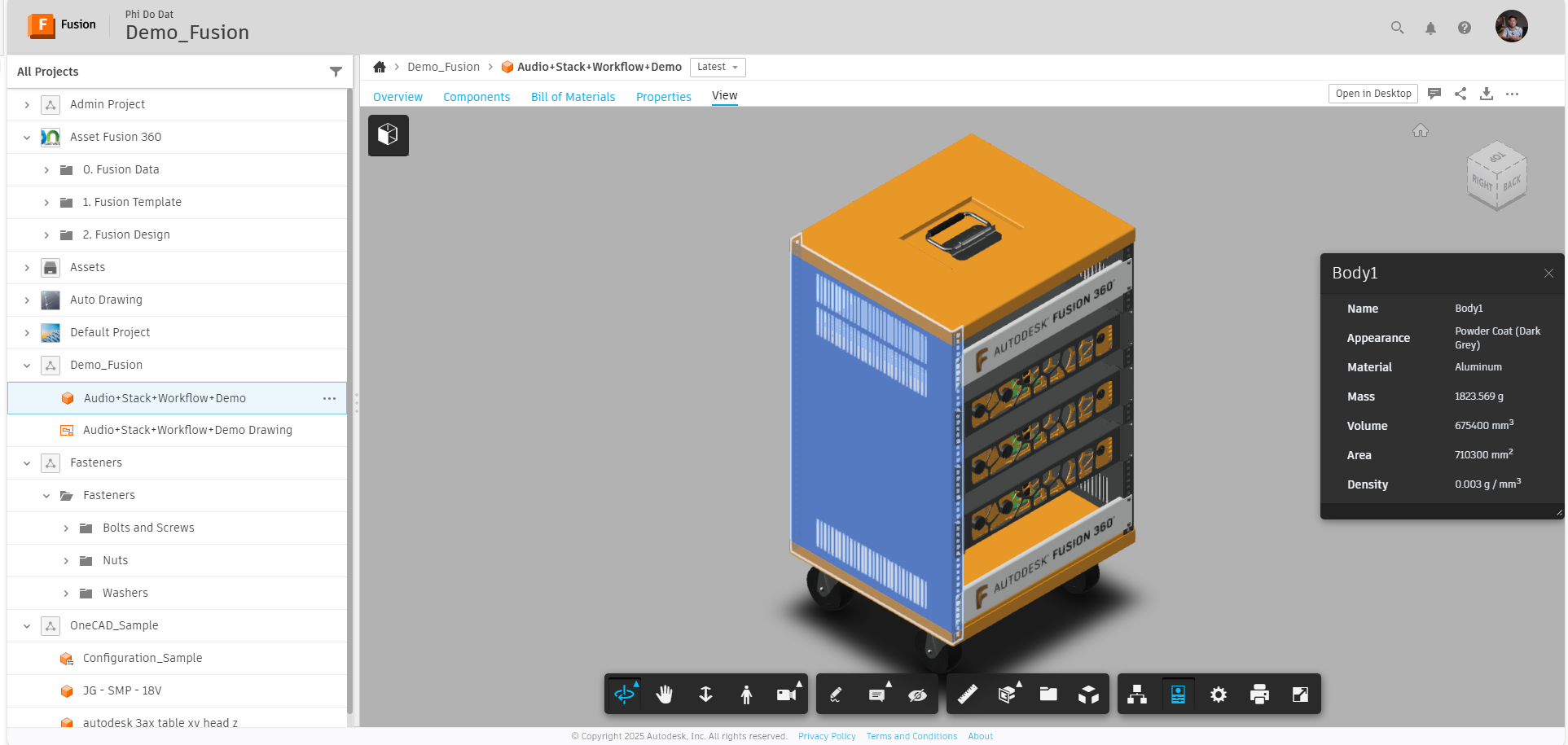
Task: Reset view with the Home icon
Action: pos(1421,130)
